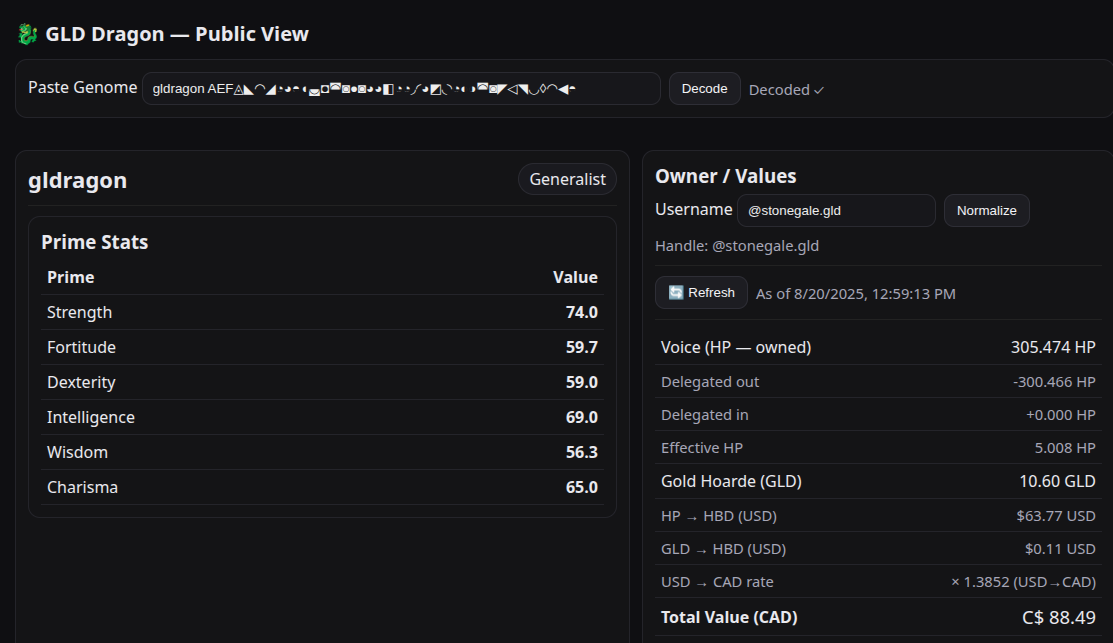
Task: Select the Dexterity stat row
Action: pyautogui.click(x=322, y=382)
